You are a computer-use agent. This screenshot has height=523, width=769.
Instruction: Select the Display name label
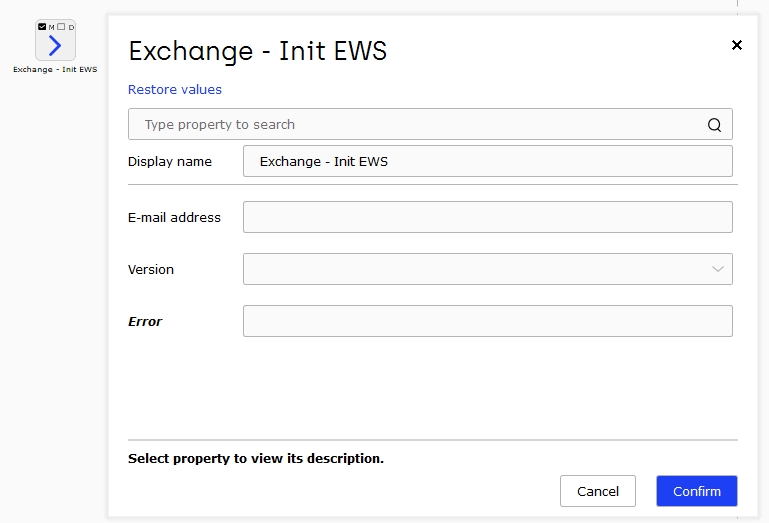point(170,161)
